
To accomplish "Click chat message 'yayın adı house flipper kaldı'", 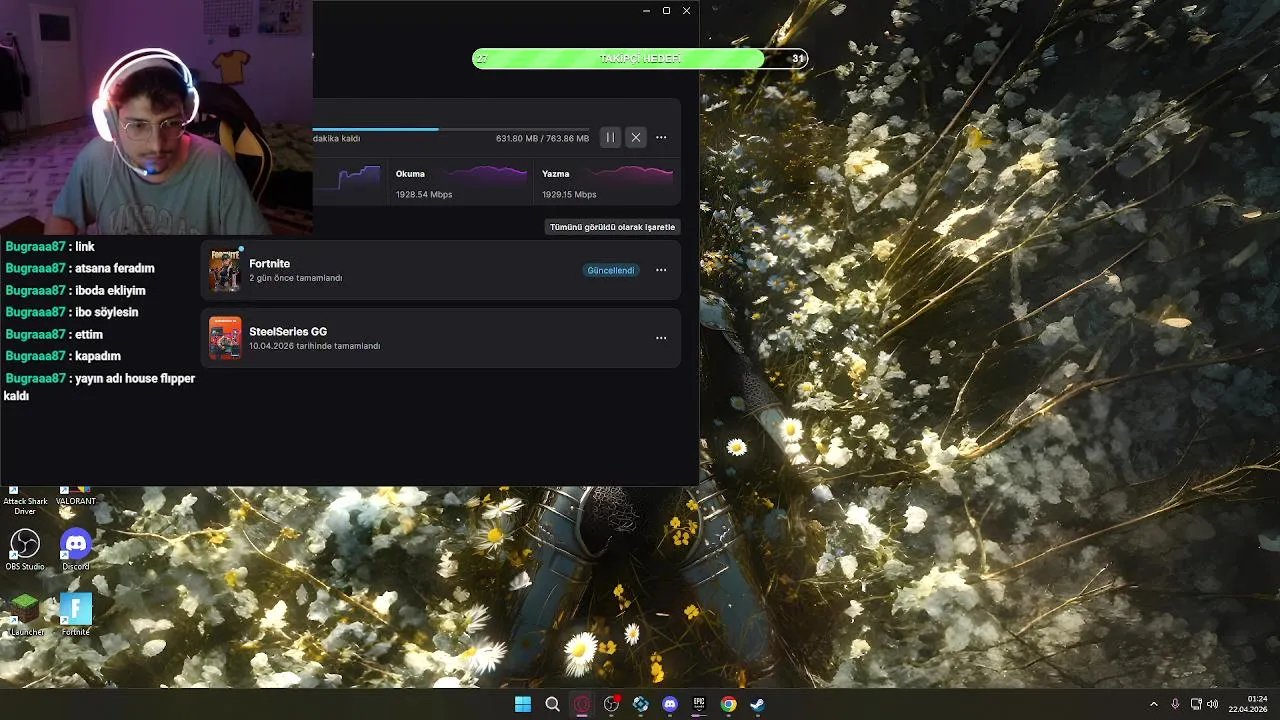I will point(100,387).
